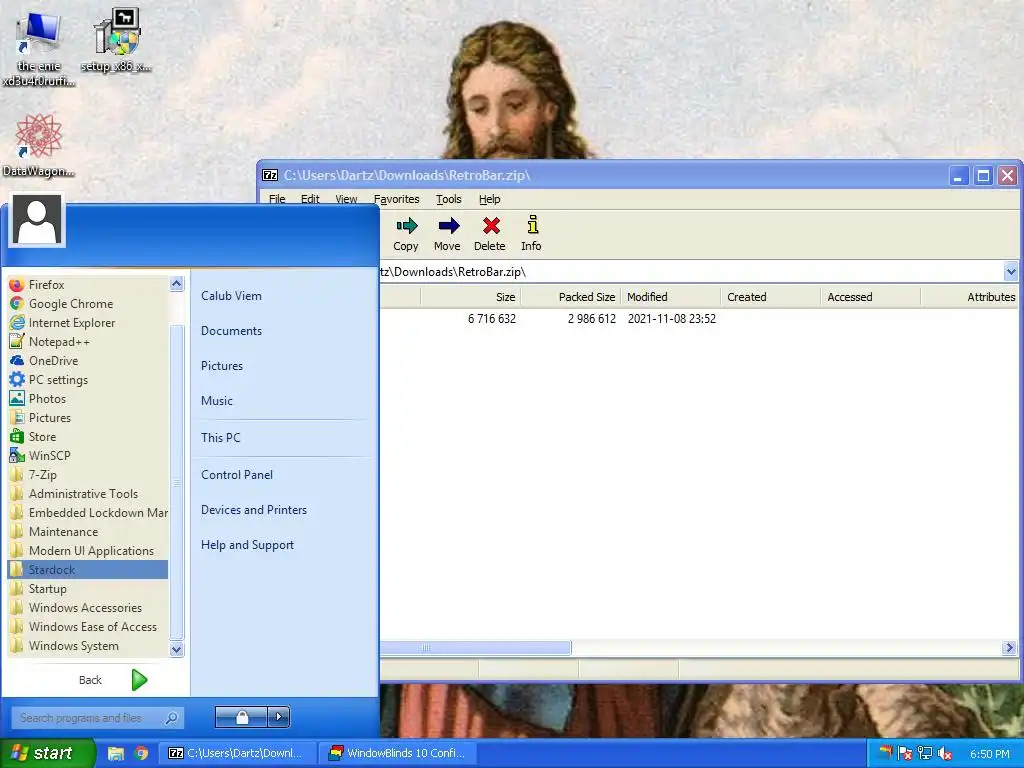The width and height of the screenshot is (1024, 768).
Task: Click the network tray icon
Action: point(925,754)
